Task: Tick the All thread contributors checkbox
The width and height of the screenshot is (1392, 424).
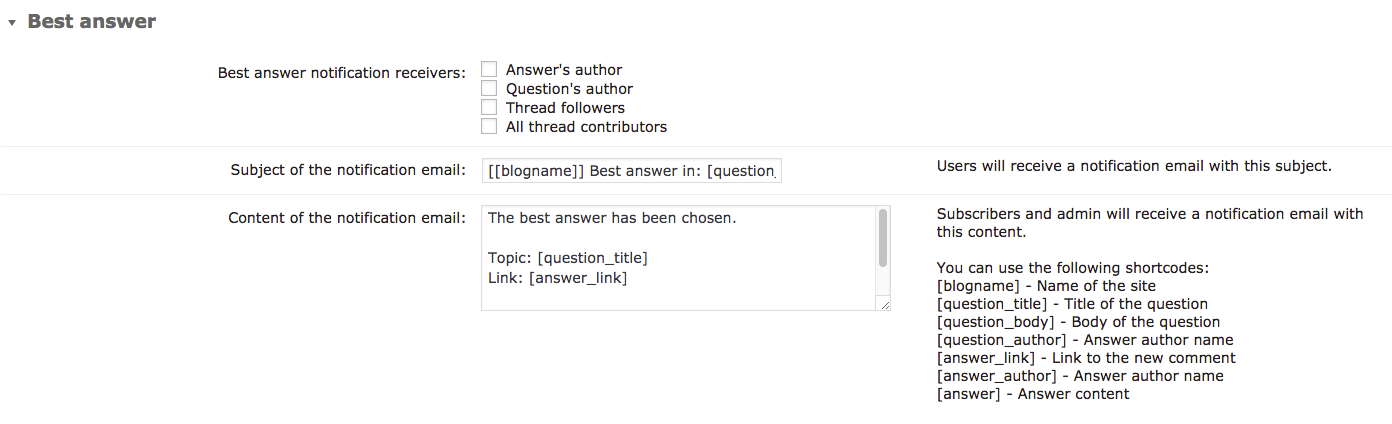Action: [x=489, y=127]
